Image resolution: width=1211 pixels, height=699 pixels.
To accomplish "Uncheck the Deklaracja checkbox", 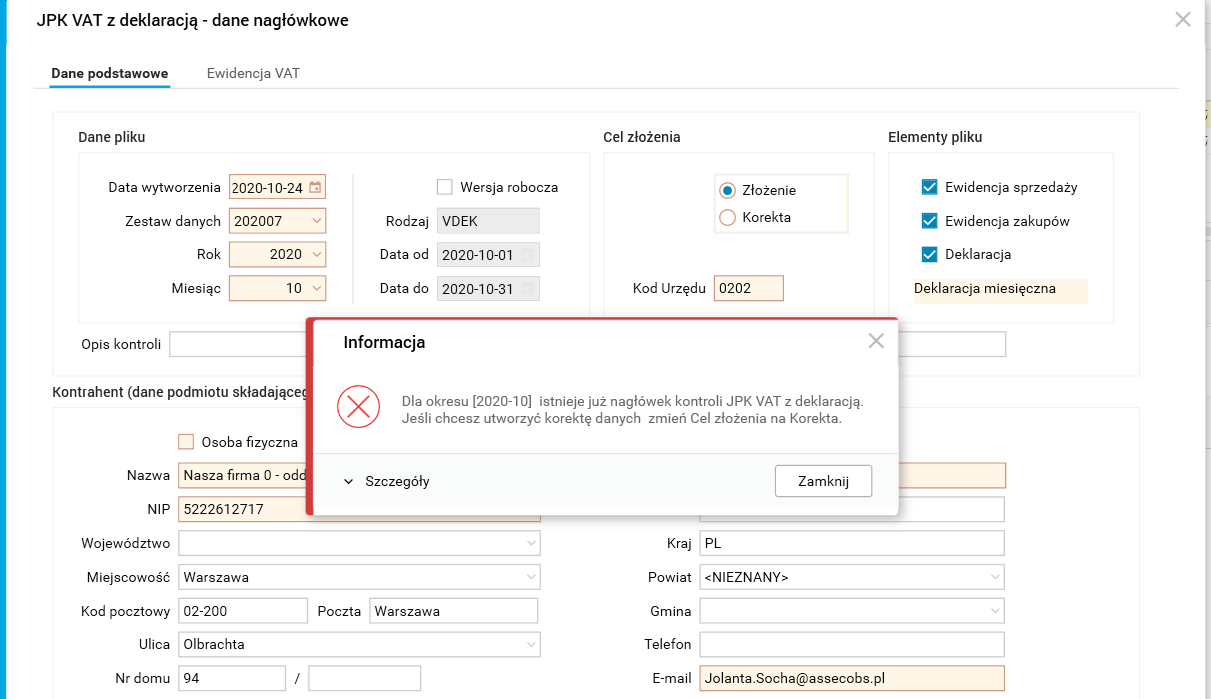I will 930,254.
